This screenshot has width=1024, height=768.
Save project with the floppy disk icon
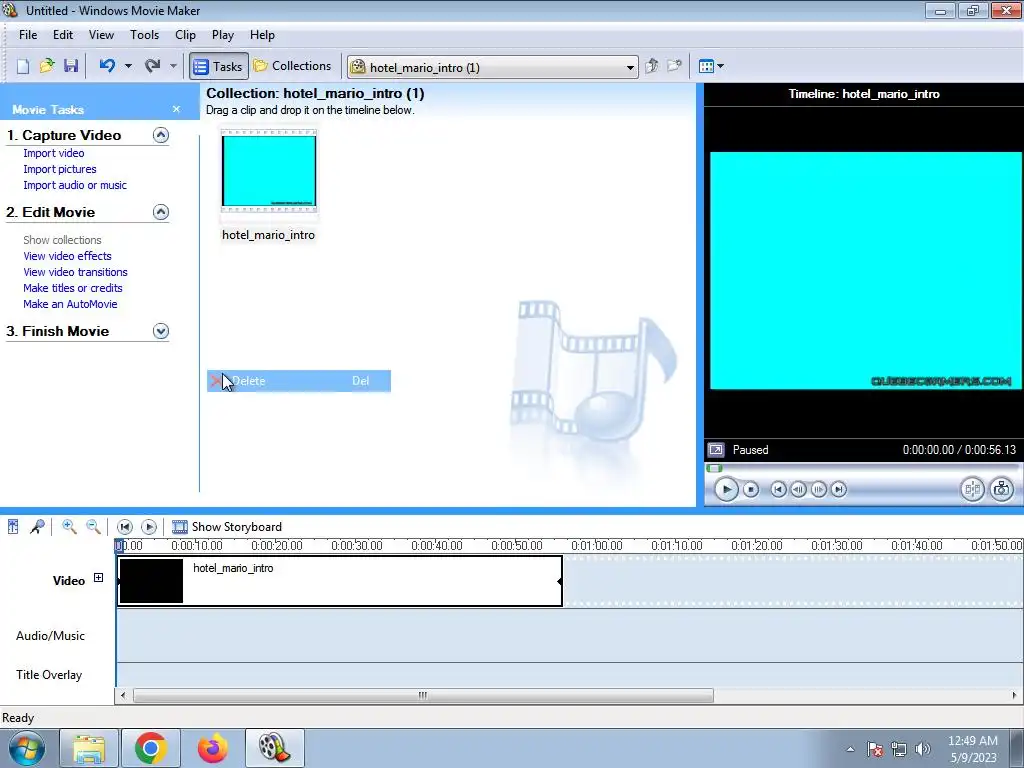[x=71, y=66]
